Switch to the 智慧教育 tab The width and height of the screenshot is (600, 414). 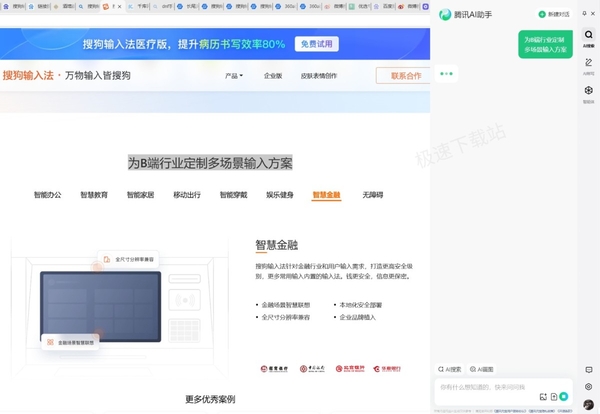click(94, 195)
